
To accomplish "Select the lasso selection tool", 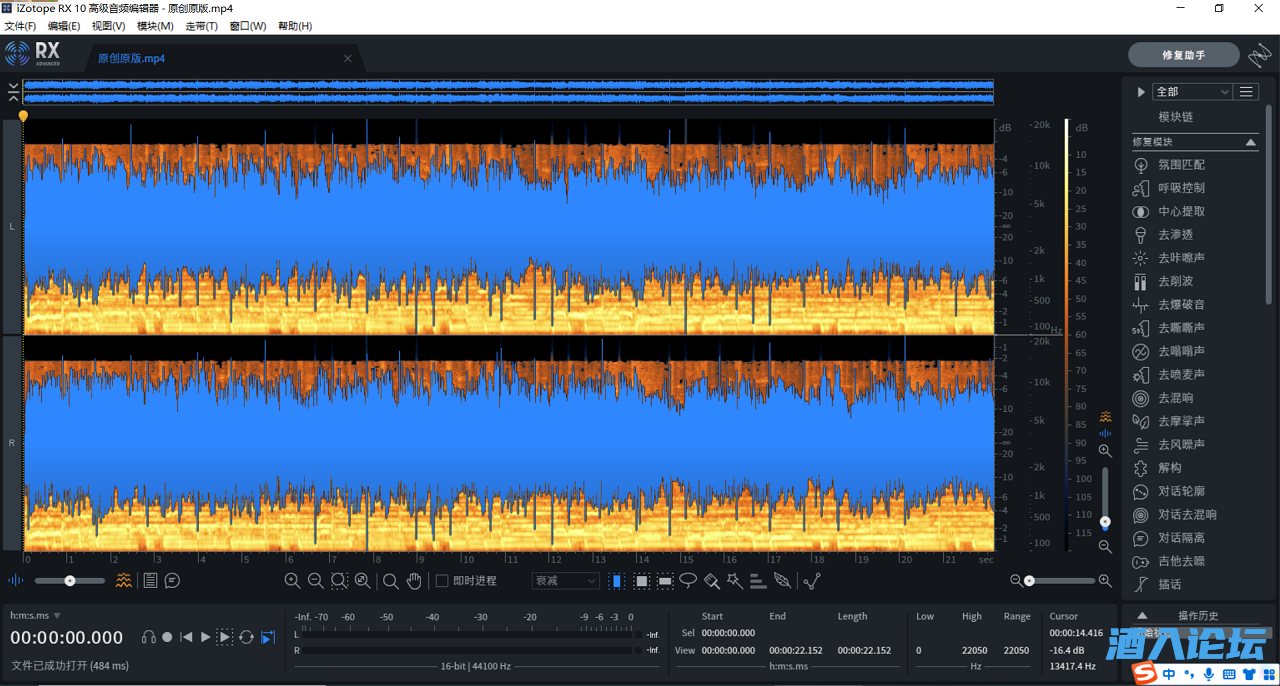I will 688,580.
